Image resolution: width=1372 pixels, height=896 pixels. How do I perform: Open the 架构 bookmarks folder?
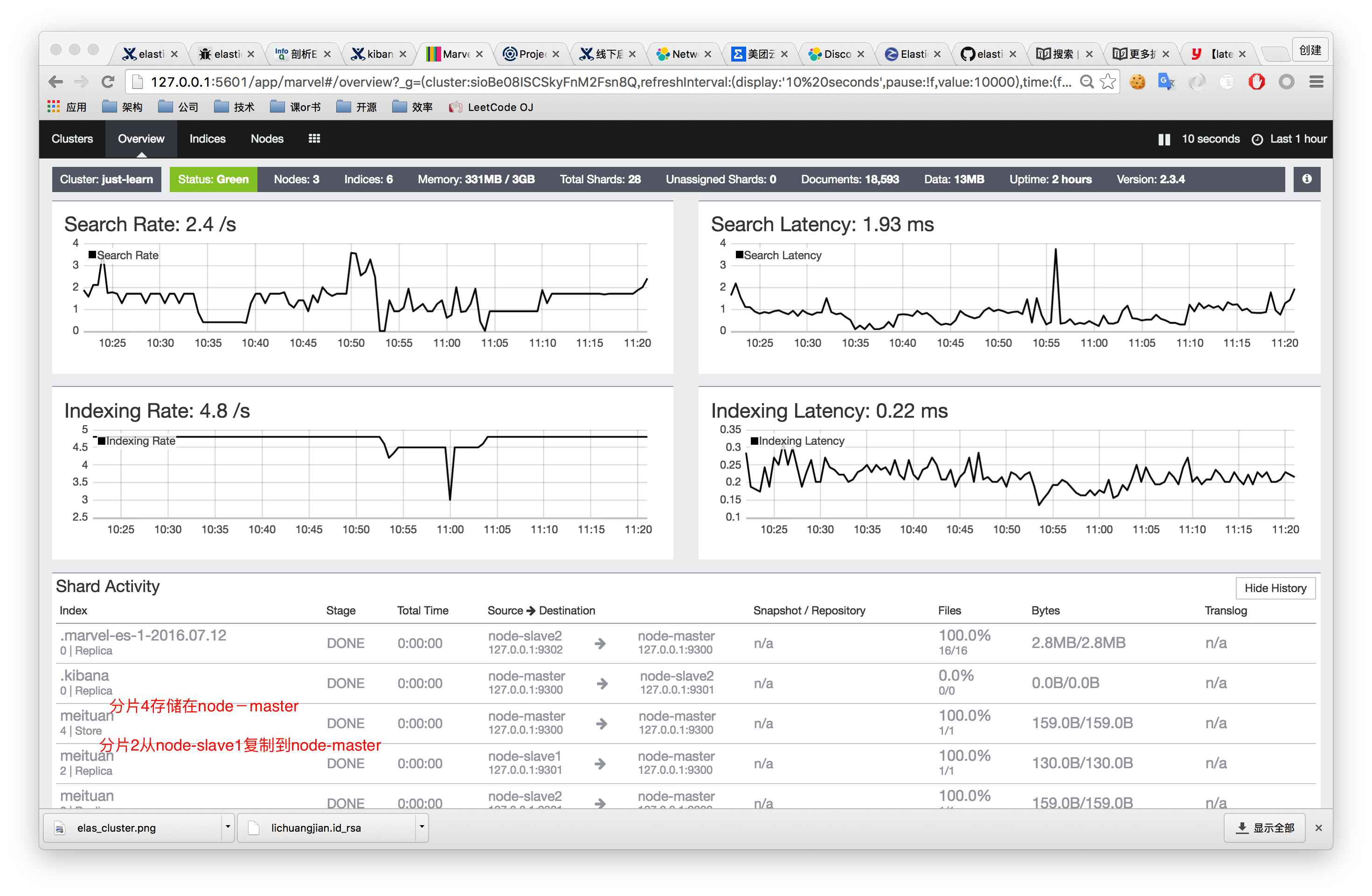click(x=122, y=107)
